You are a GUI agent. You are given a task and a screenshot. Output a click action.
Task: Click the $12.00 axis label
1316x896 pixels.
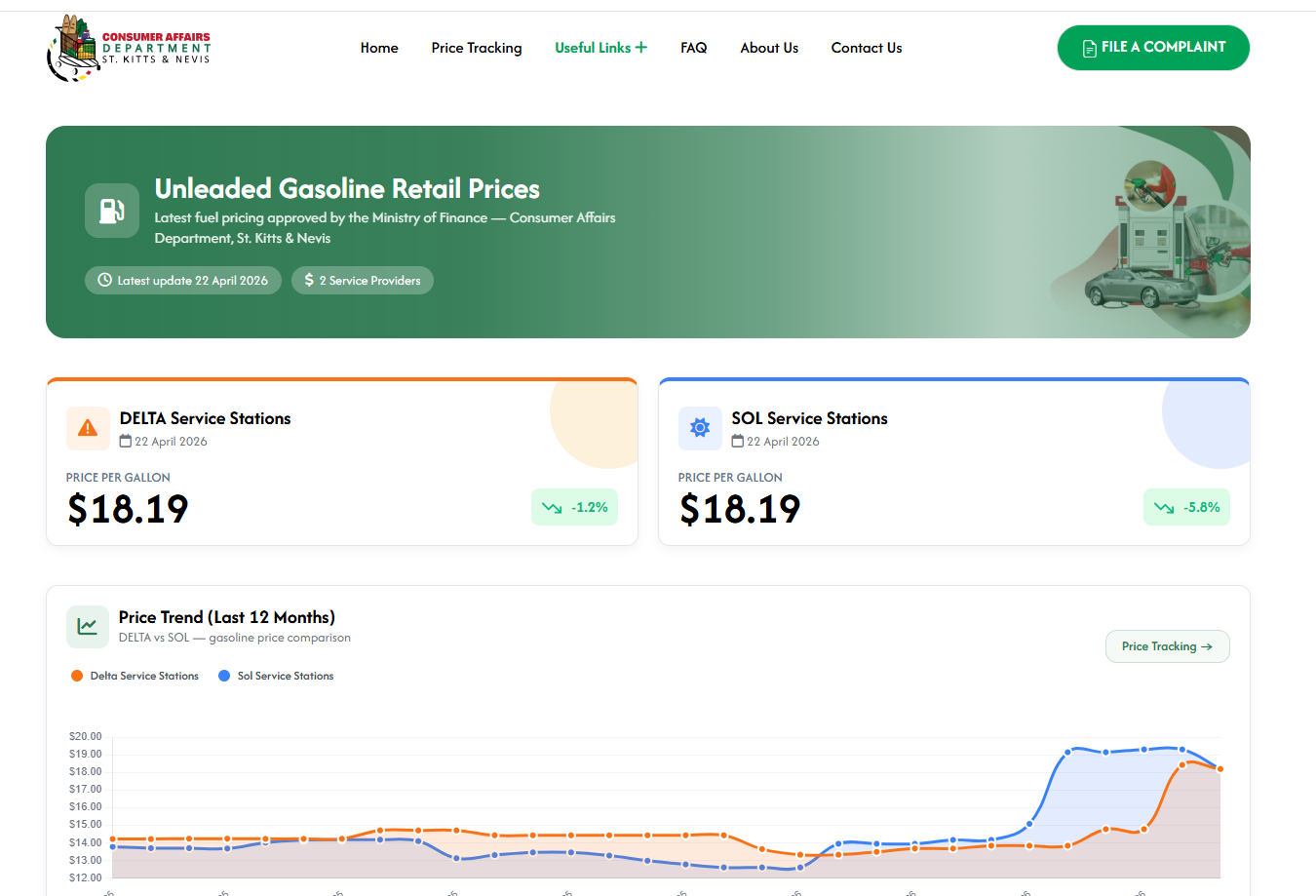[86, 877]
